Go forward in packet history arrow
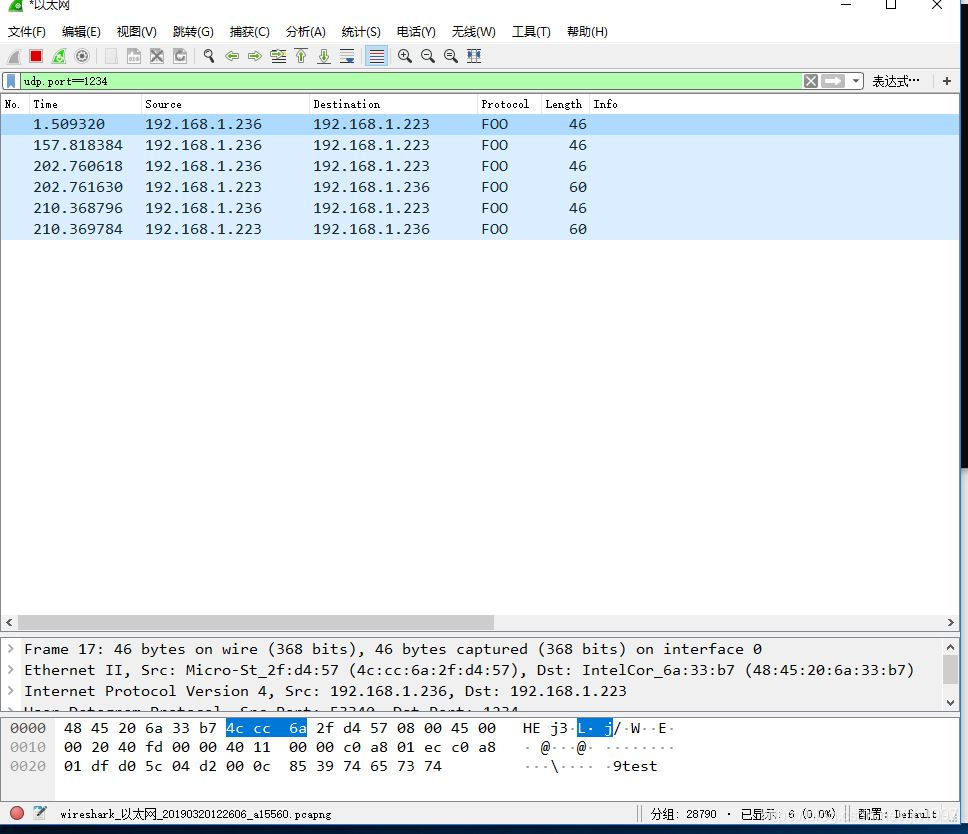 pos(255,56)
